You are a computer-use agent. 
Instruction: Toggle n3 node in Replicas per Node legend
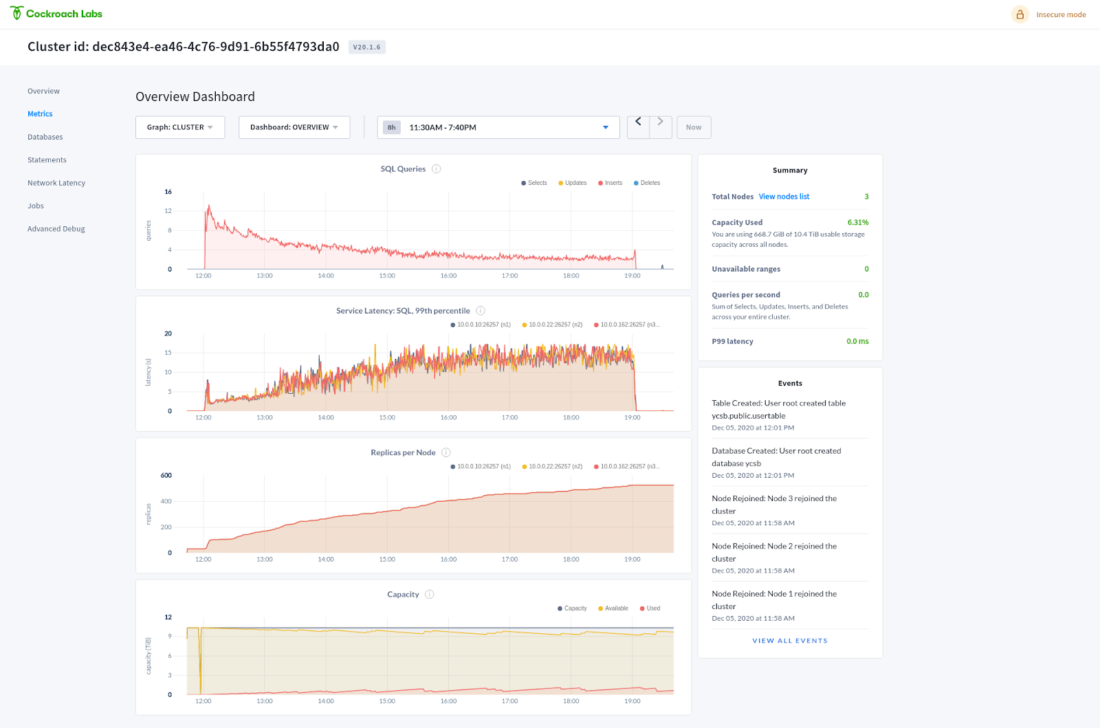click(626, 466)
